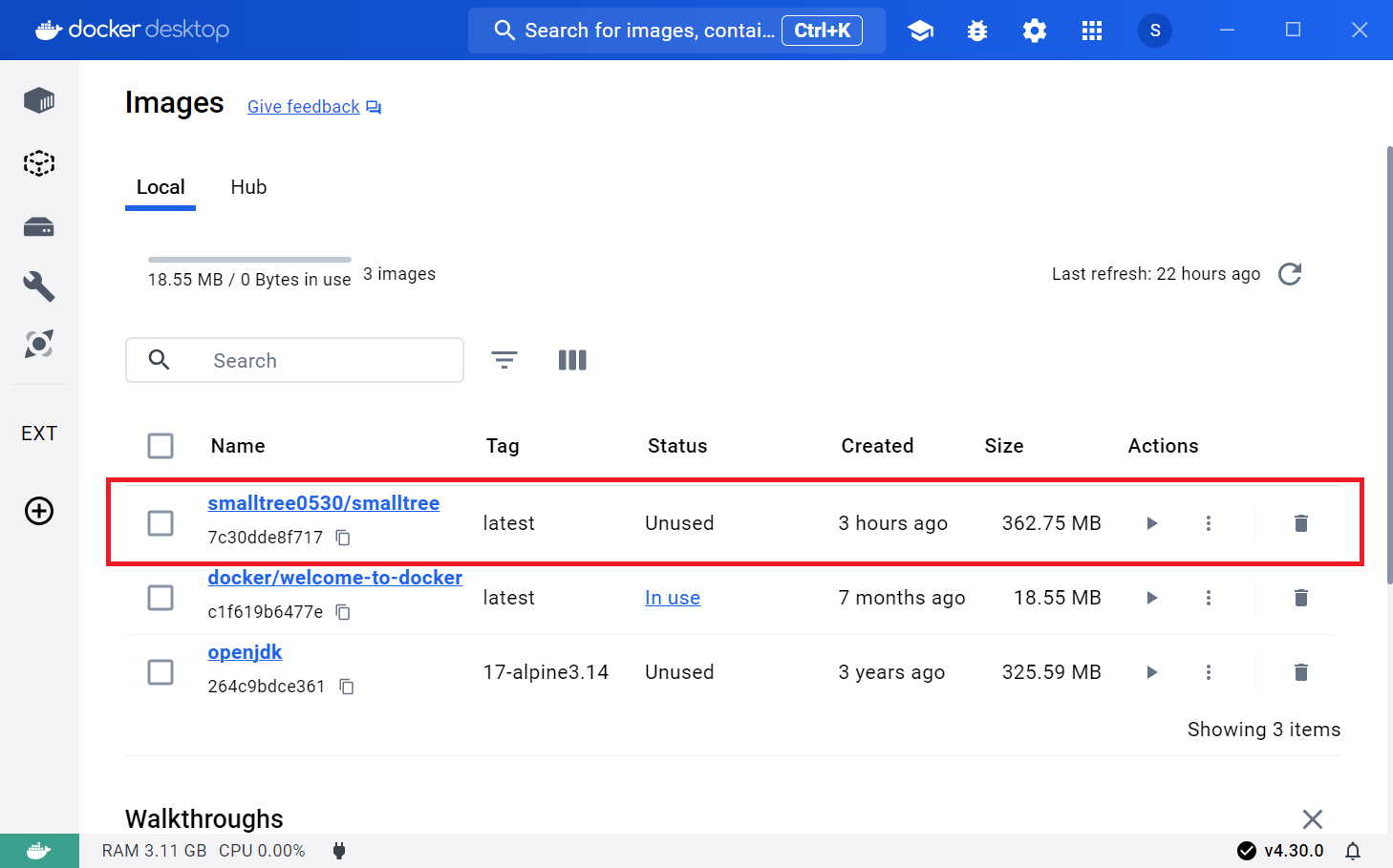Viewport: 1393px width, 868px height.
Task: Open notifications bell in status bar
Action: click(x=1353, y=851)
